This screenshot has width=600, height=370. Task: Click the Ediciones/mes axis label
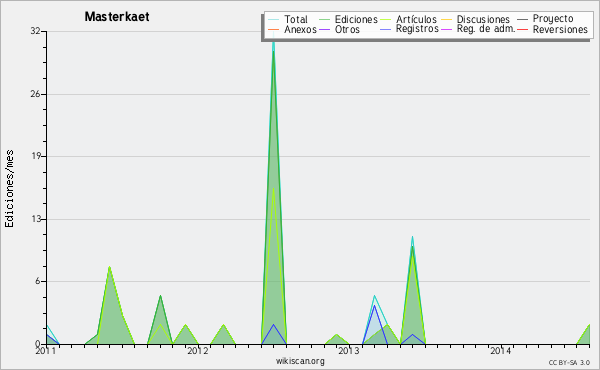9,189
